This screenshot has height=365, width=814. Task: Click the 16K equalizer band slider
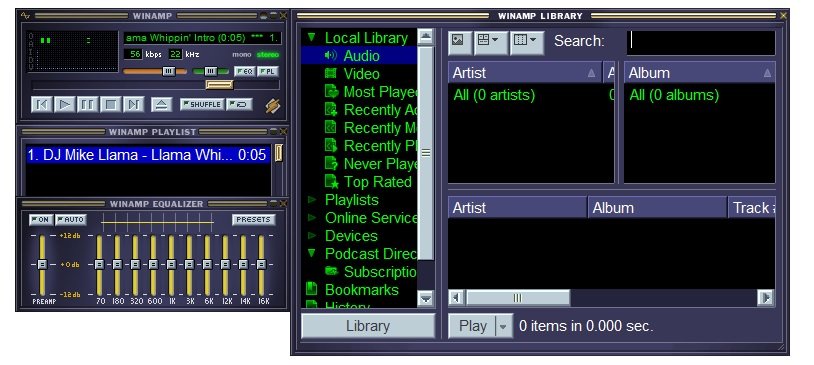pos(261,264)
